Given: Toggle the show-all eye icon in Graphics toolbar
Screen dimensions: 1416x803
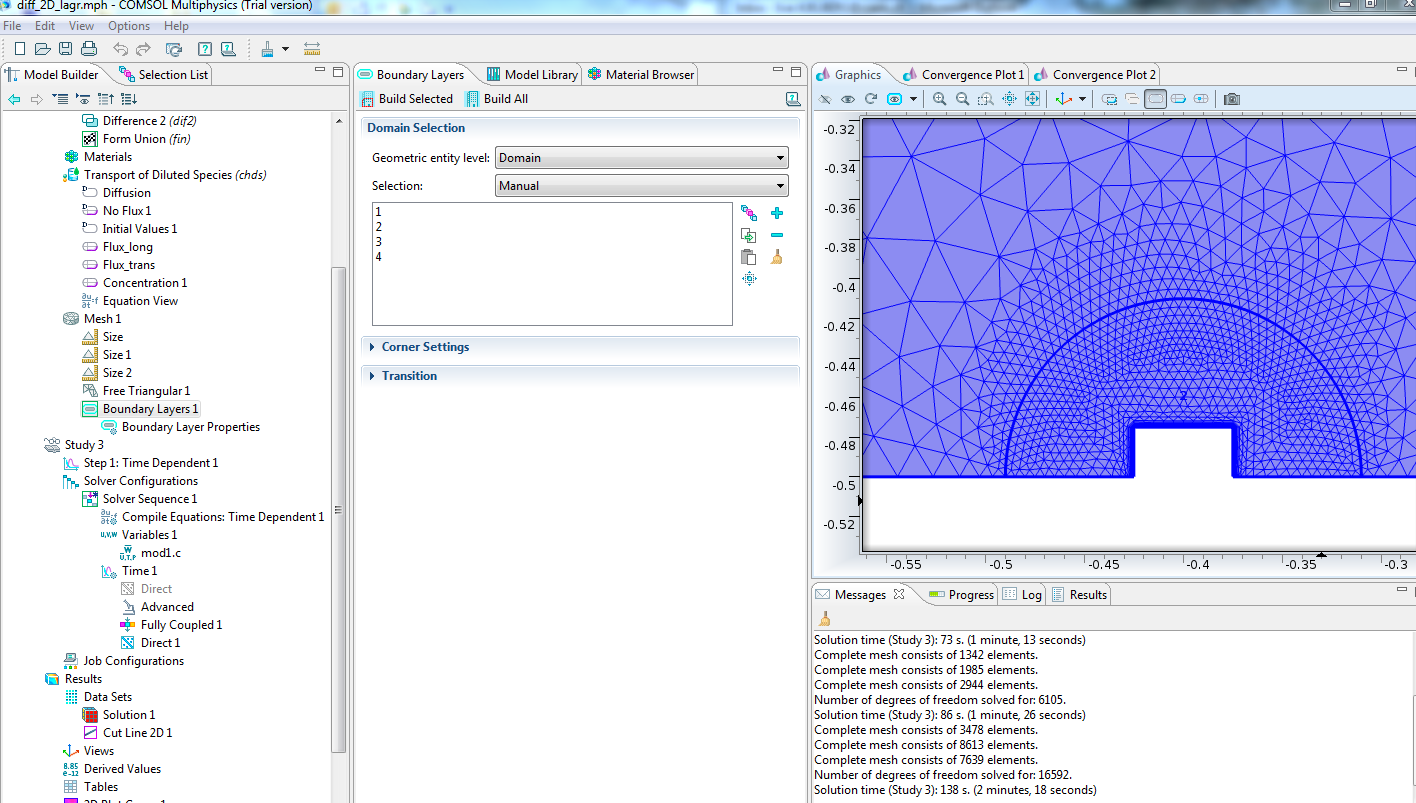Looking at the screenshot, I should click(848, 99).
